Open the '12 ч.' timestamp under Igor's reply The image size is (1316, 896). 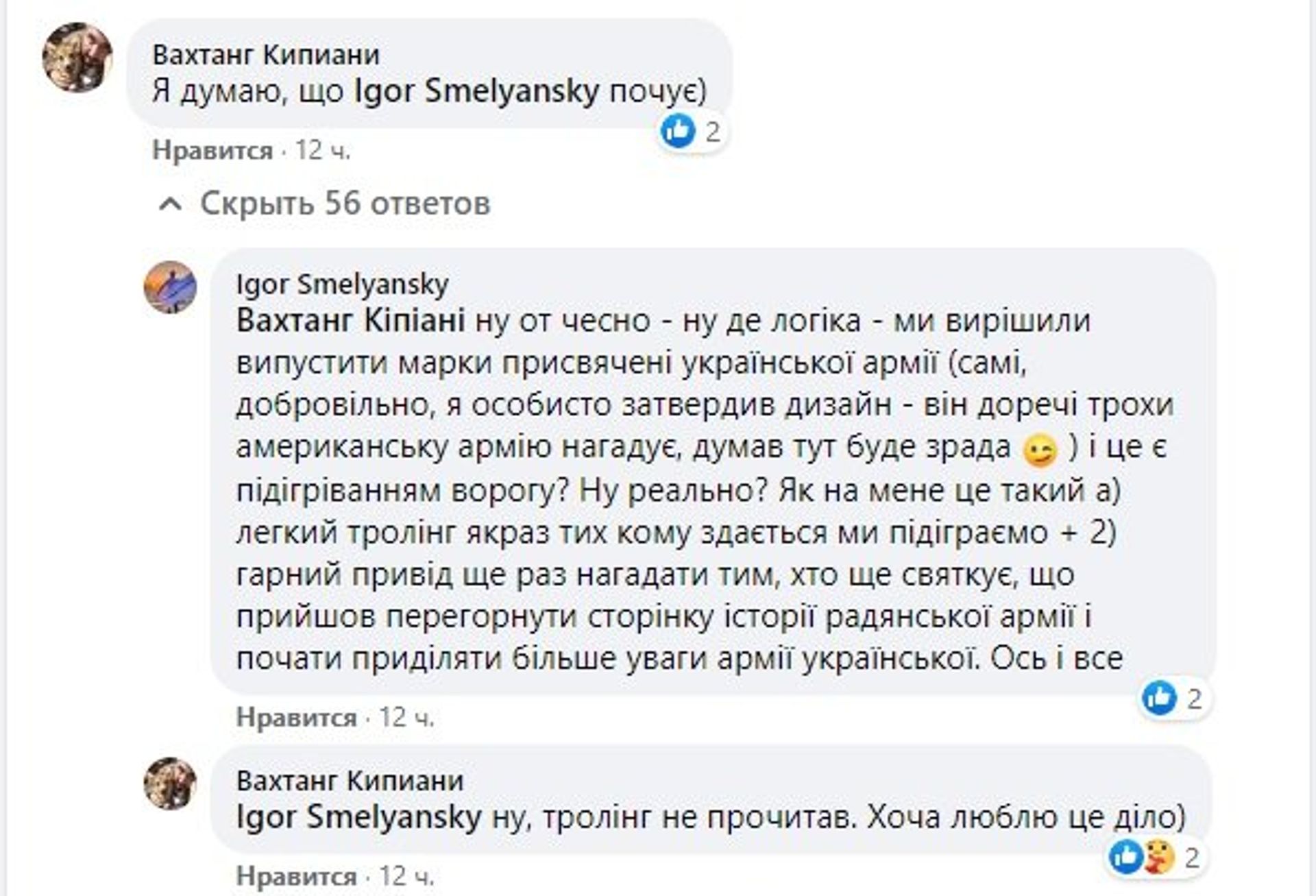pos(407,717)
